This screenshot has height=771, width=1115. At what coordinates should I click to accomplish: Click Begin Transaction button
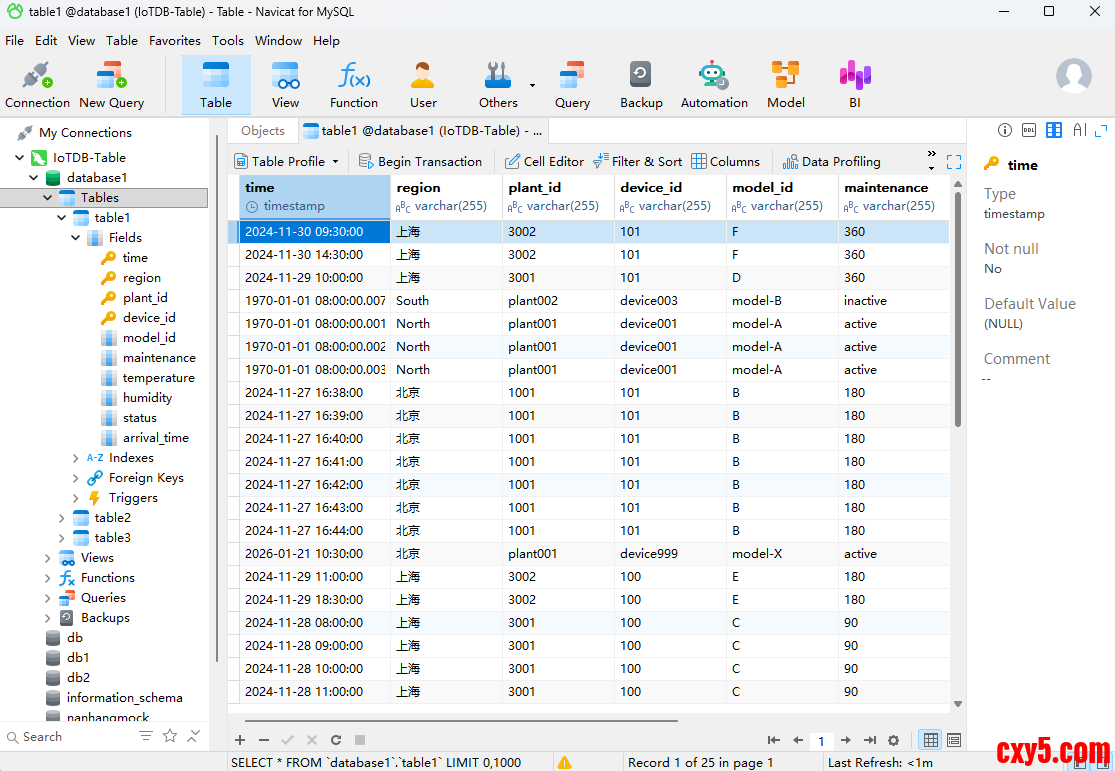(x=420, y=161)
